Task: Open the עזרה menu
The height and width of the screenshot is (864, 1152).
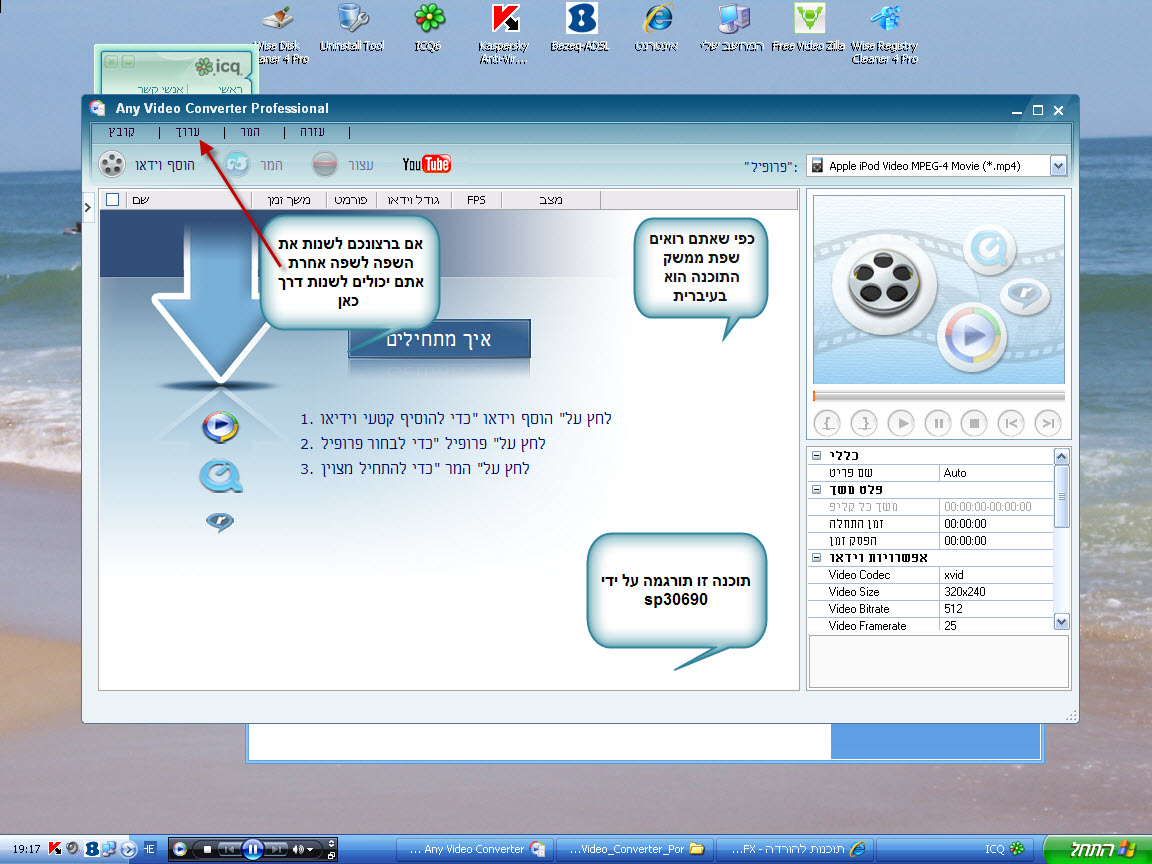Action: (x=314, y=132)
